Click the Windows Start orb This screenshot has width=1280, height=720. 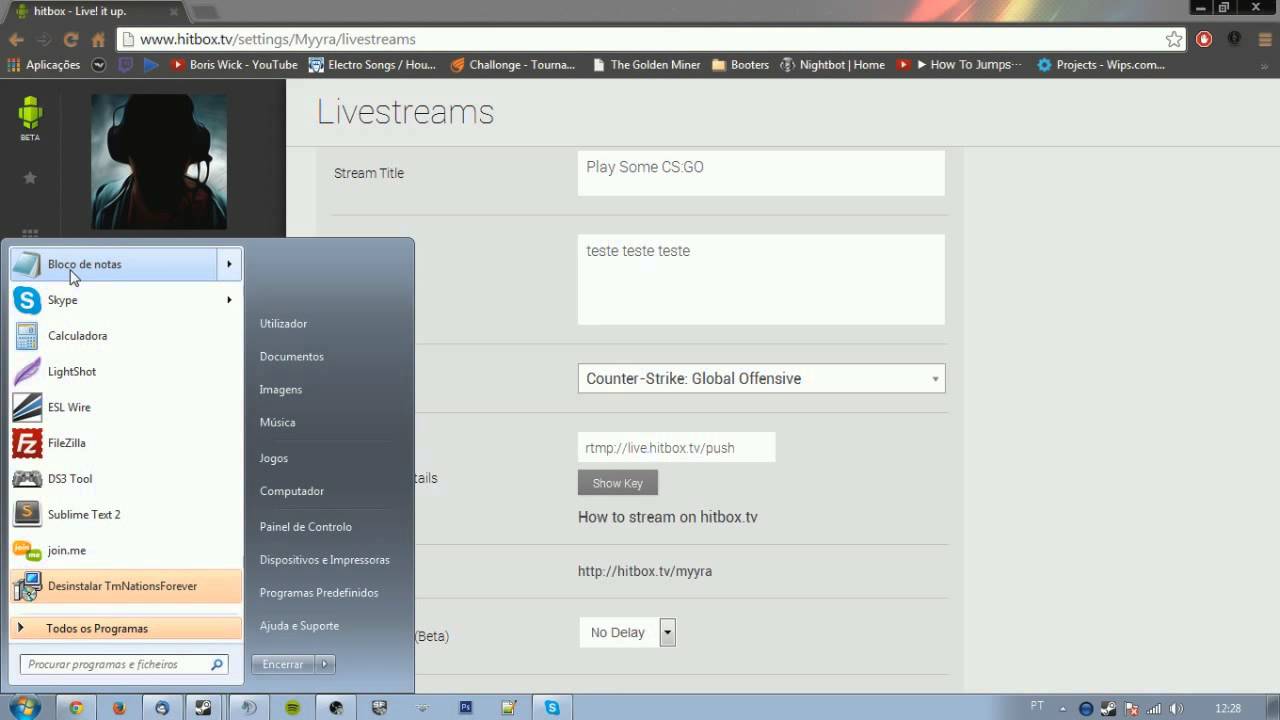[23, 707]
